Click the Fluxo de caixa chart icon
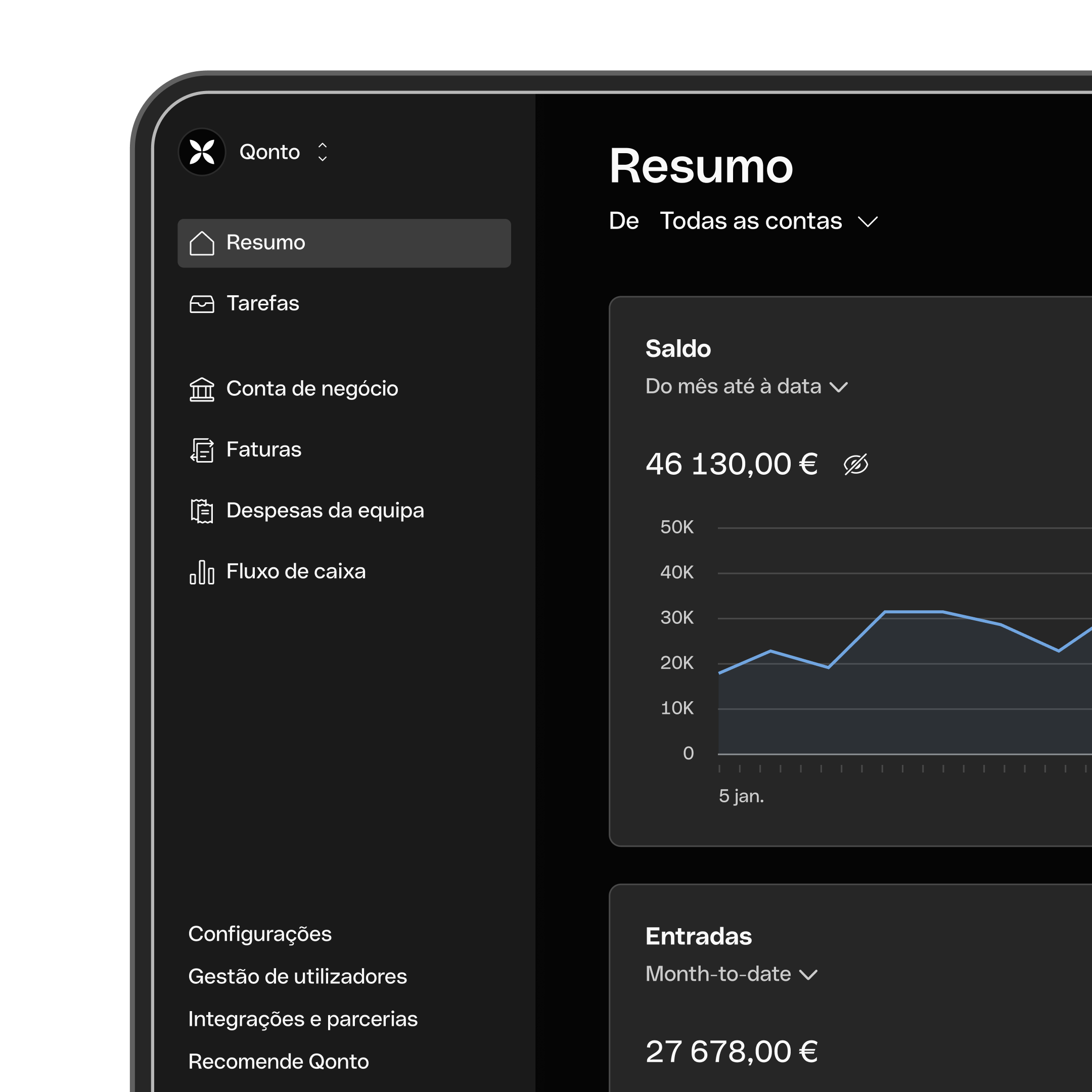 (202, 572)
